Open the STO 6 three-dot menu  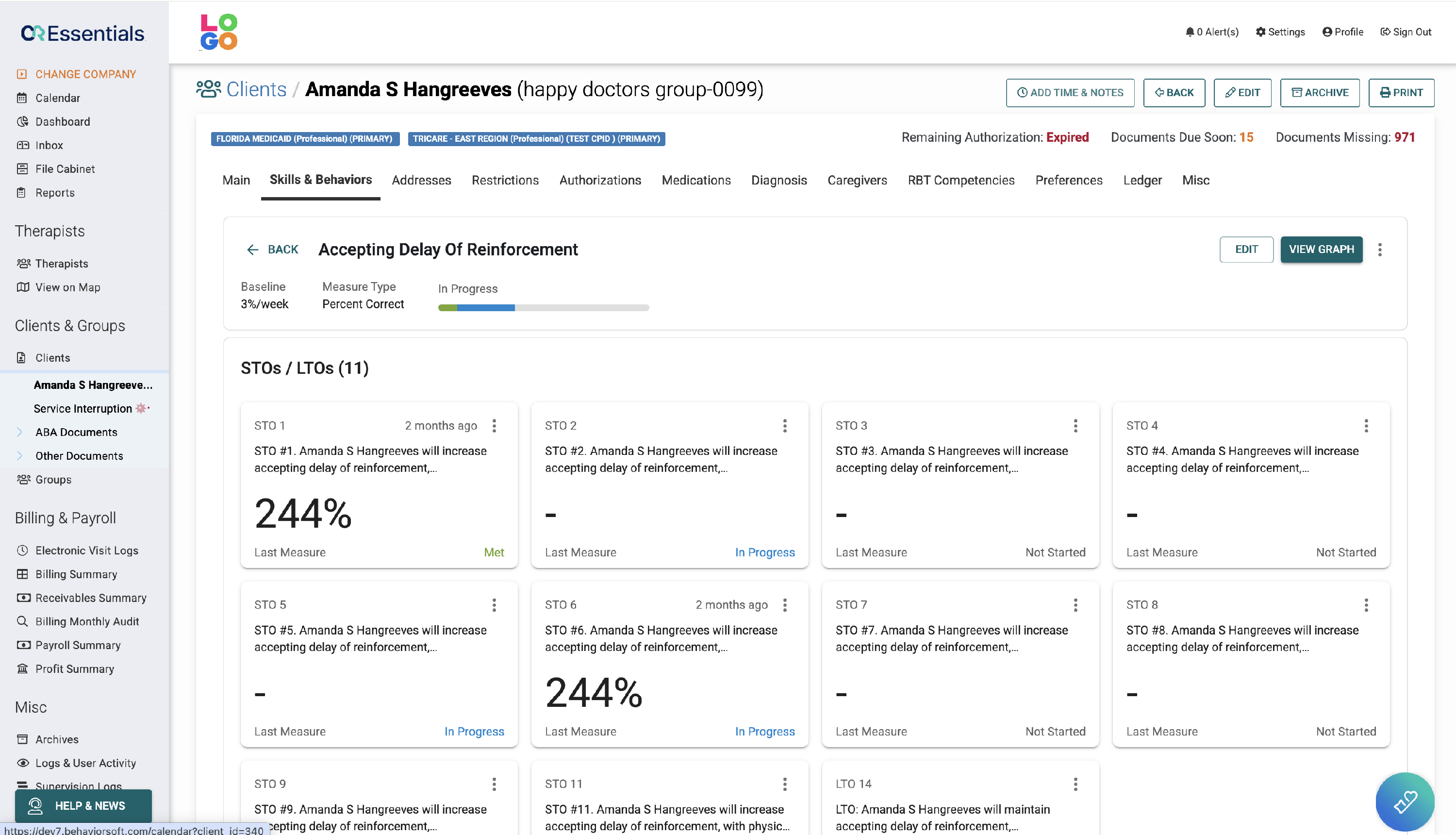click(785, 604)
